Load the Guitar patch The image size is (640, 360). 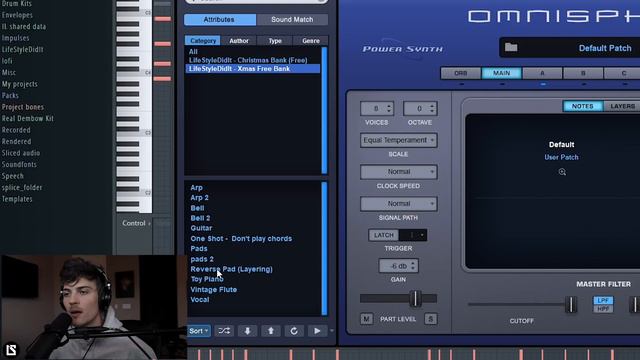click(x=201, y=228)
